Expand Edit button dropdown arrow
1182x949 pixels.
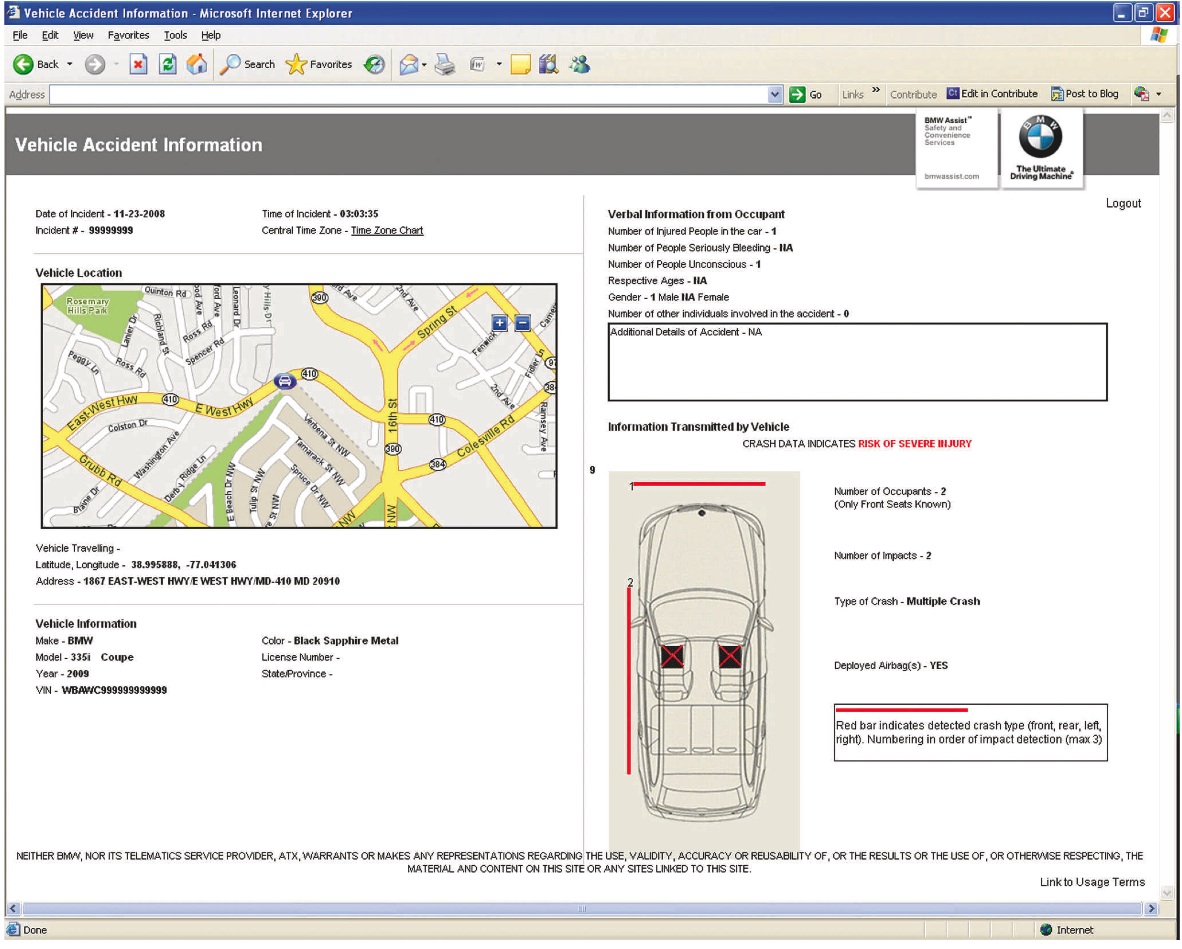pos(499,65)
